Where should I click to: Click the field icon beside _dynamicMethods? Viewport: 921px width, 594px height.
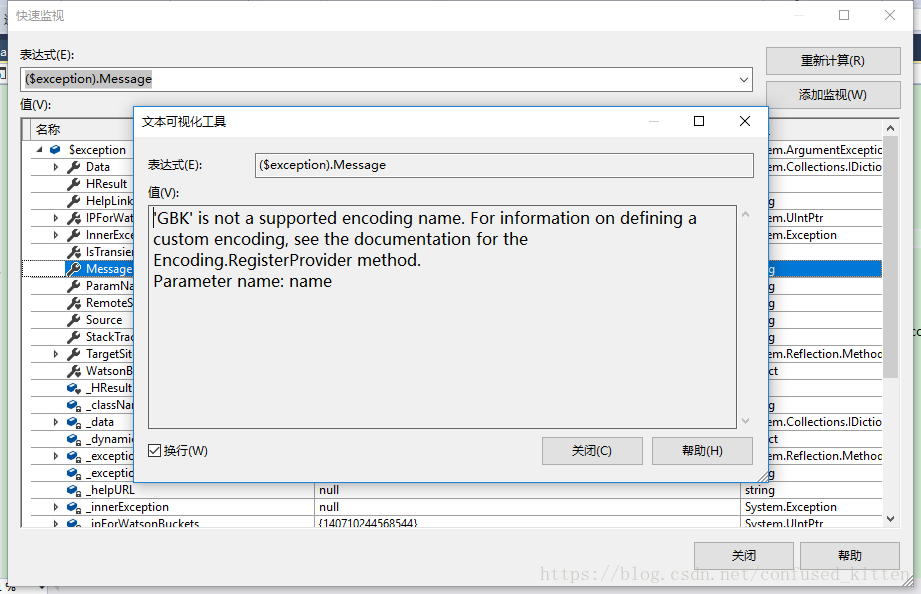tap(73, 439)
